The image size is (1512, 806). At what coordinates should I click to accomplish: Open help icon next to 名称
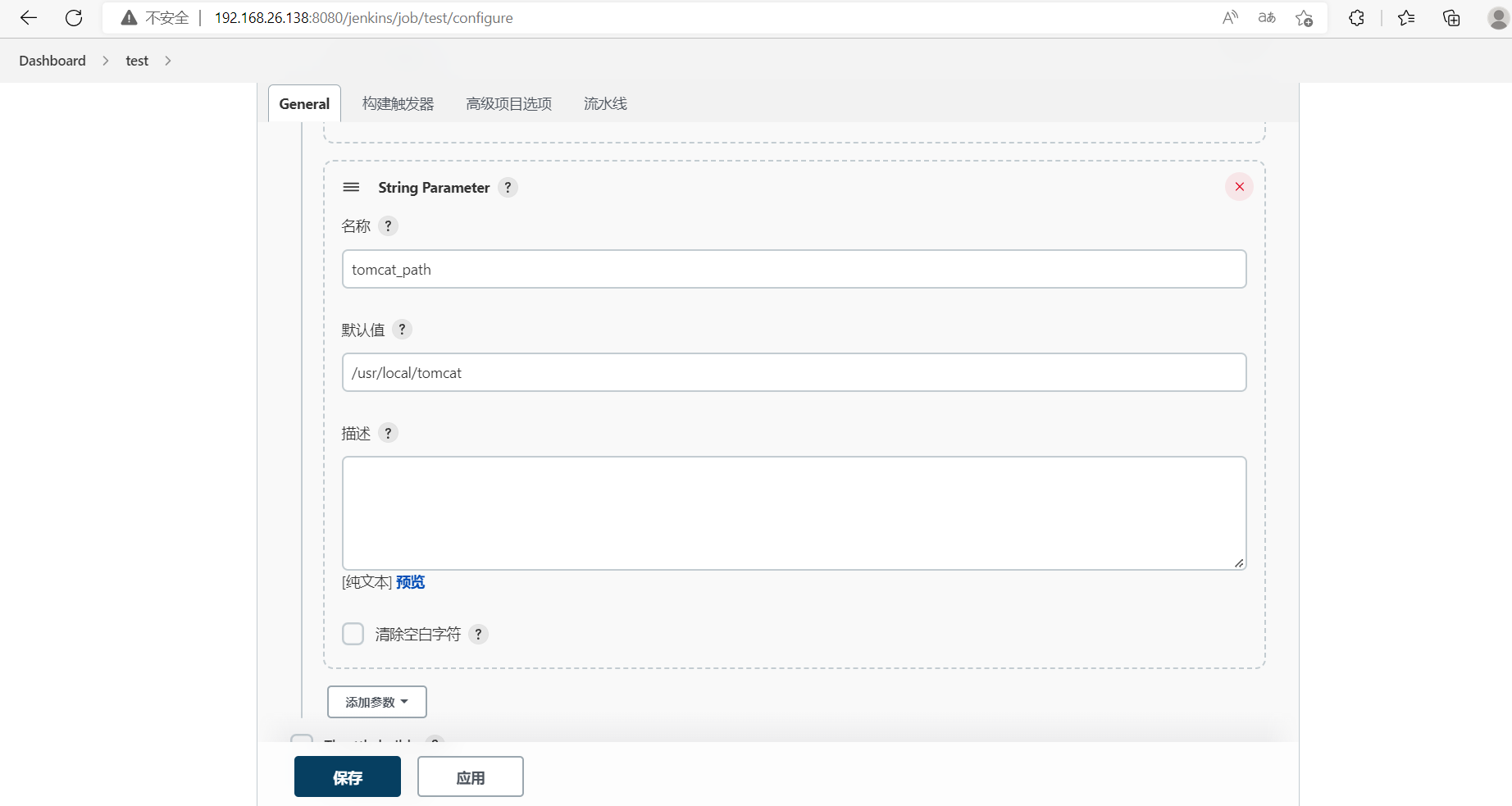coord(389,225)
